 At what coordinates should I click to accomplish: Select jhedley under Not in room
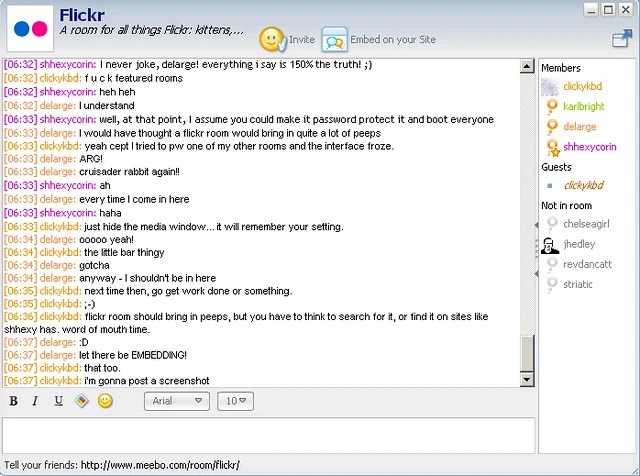[579, 245]
